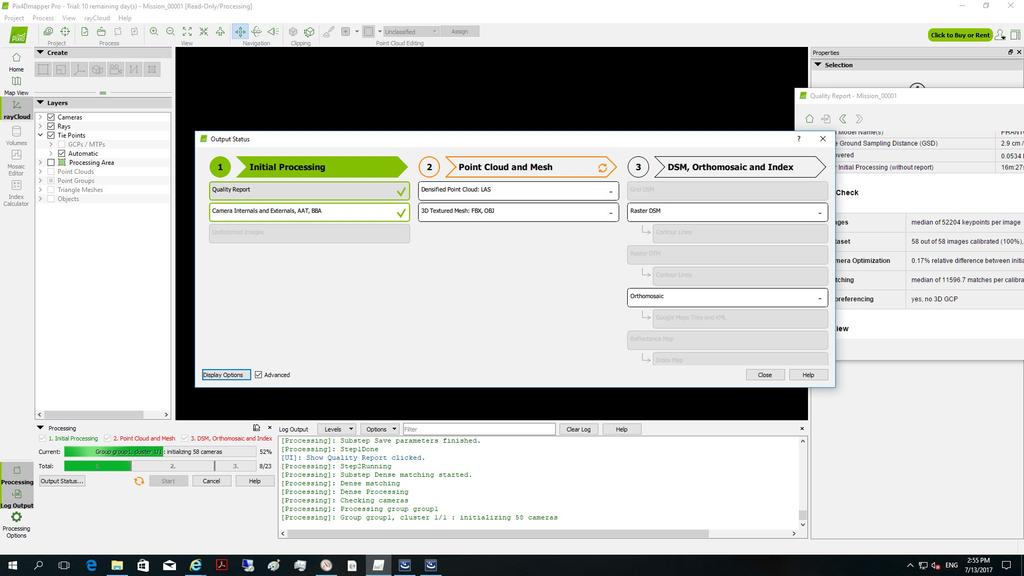Click the Edit Clipping Box icon

coord(309,31)
